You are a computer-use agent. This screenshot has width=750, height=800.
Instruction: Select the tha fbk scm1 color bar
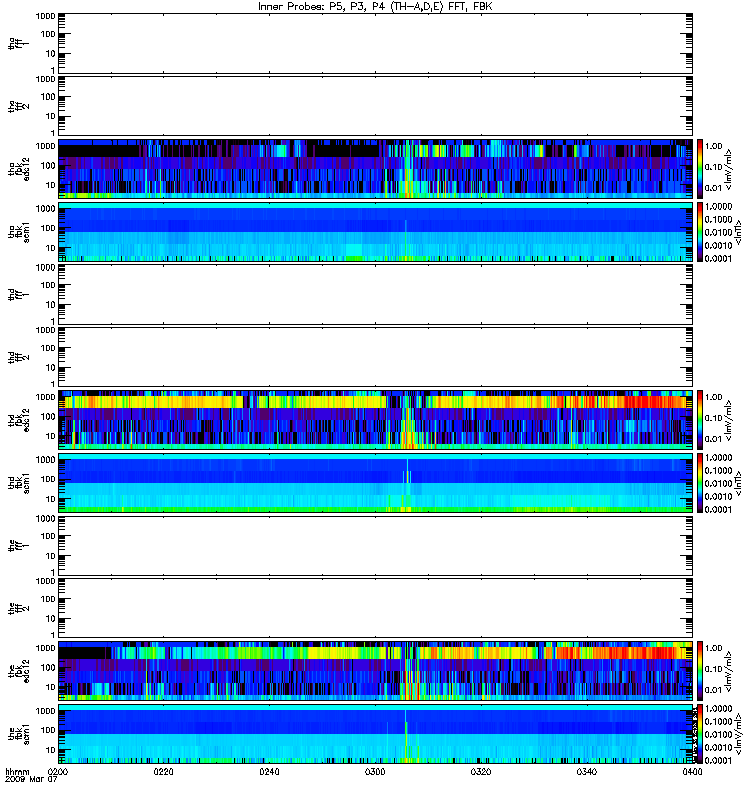click(700, 232)
